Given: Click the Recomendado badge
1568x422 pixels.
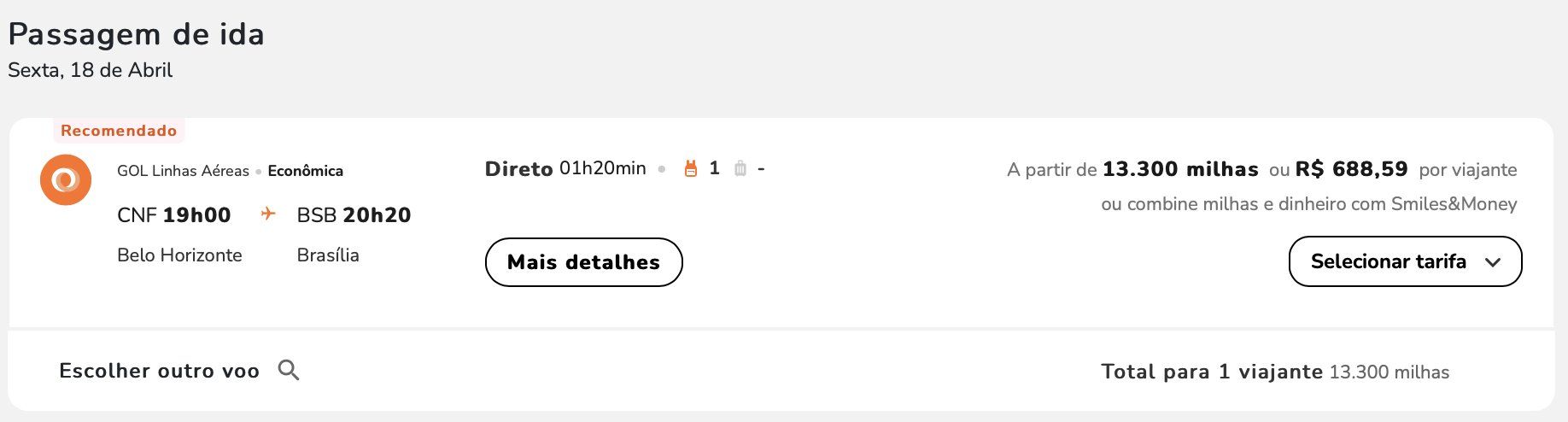Looking at the screenshot, I should (x=119, y=131).
